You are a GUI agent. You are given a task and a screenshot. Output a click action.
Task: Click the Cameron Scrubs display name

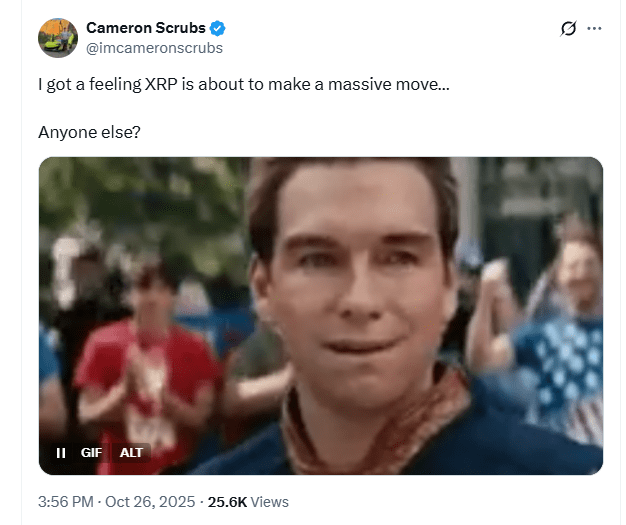click(x=146, y=28)
